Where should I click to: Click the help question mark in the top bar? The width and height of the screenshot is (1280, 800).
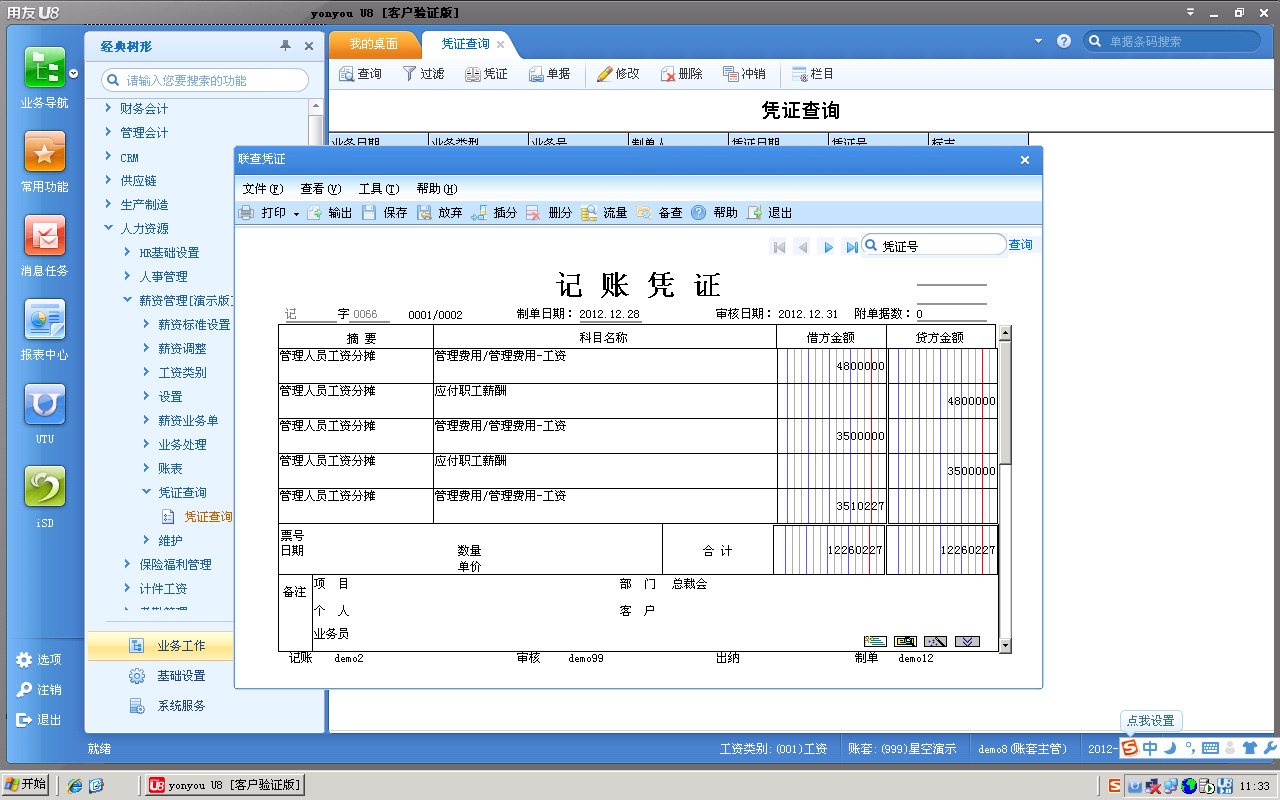1064,41
